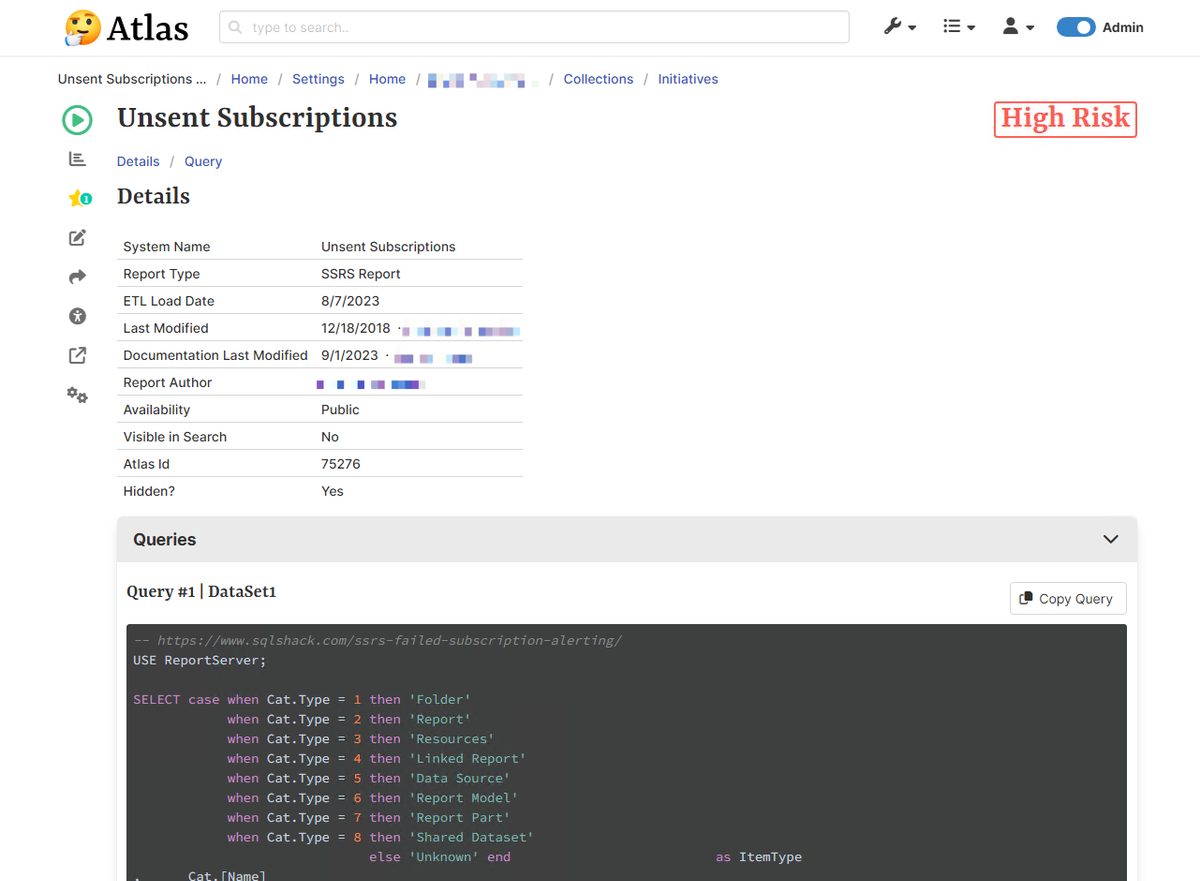Image resolution: width=1200 pixels, height=881 pixels.
Task: Click the Copy Query button
Action: (1067, 598)
